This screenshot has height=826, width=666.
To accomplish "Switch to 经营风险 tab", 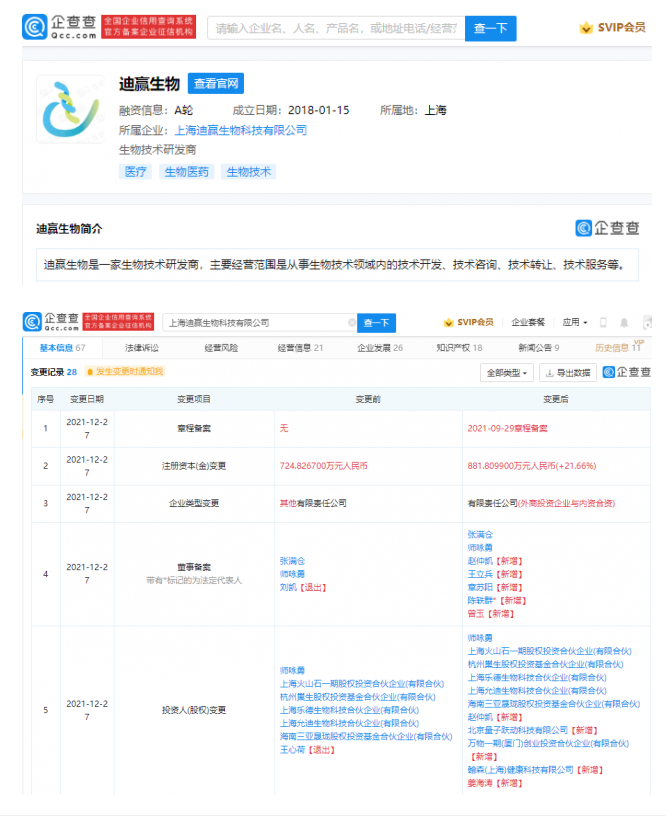I will [221, 348].
